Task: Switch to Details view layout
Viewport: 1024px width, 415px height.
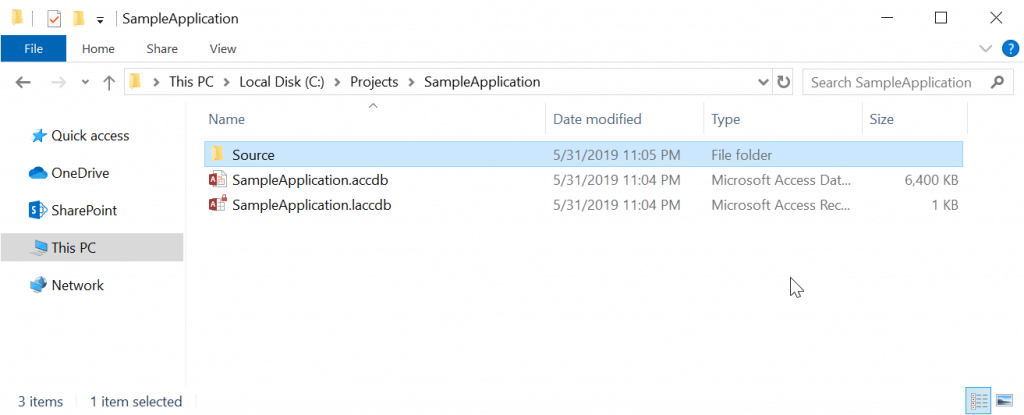Action: click(x=978, y=401)
